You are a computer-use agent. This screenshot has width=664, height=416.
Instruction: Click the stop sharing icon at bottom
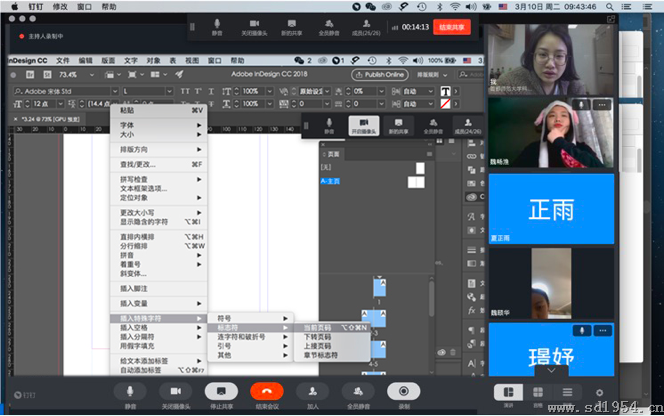(x=222, y=393)
